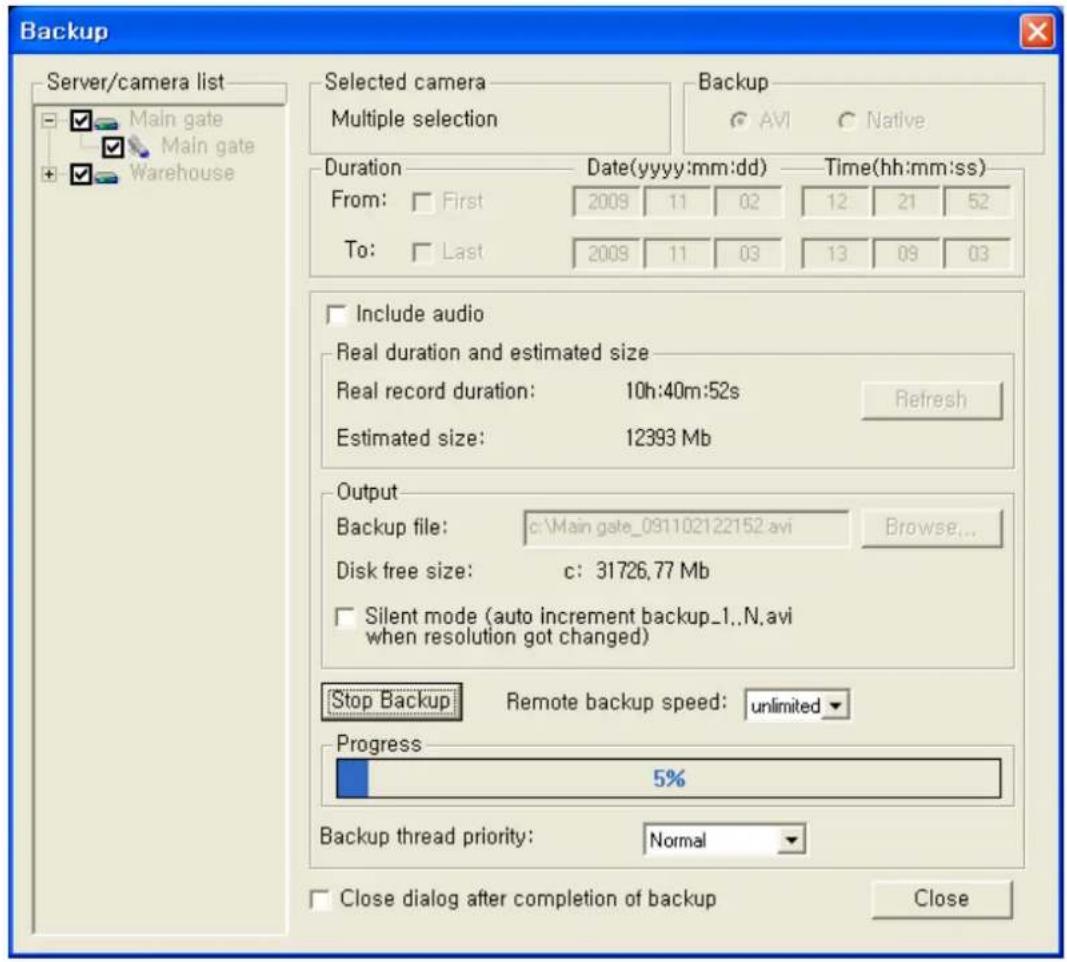This screenshot has height=962, width=1067.
Task: Select the Warehouse tree item label
Action: pos(182,173)
